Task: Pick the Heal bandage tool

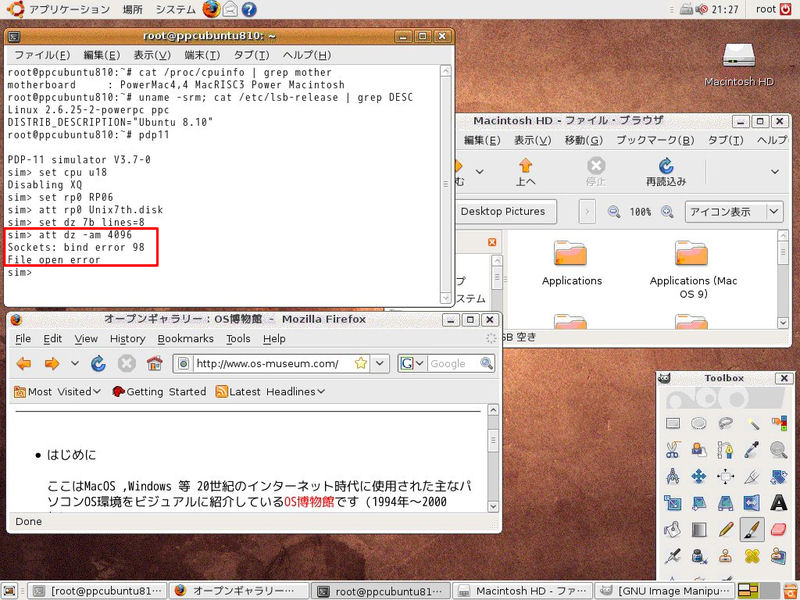Action: pyautogui.click(x=752, y=556)
